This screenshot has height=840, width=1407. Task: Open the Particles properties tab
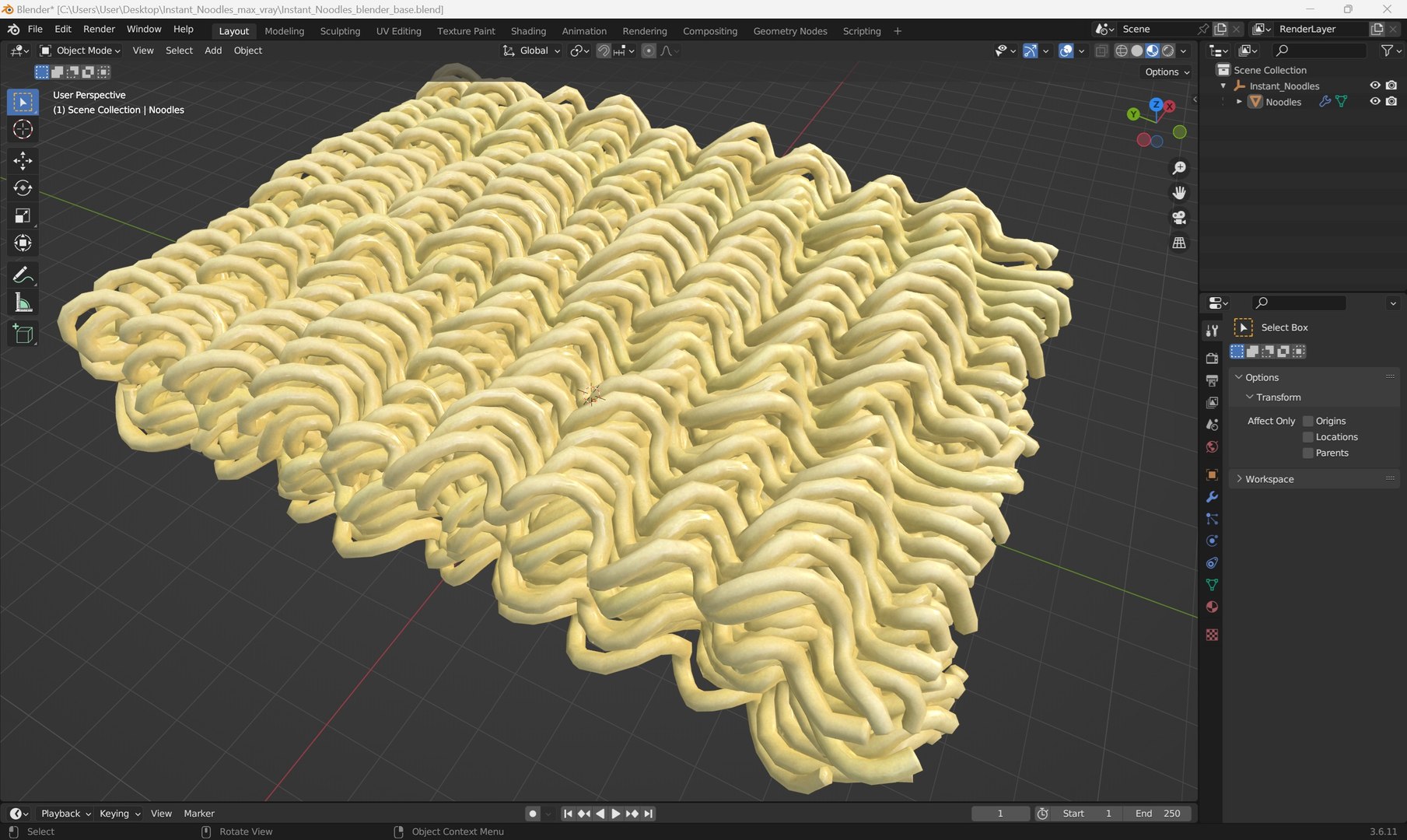(x=1212, y=519)
